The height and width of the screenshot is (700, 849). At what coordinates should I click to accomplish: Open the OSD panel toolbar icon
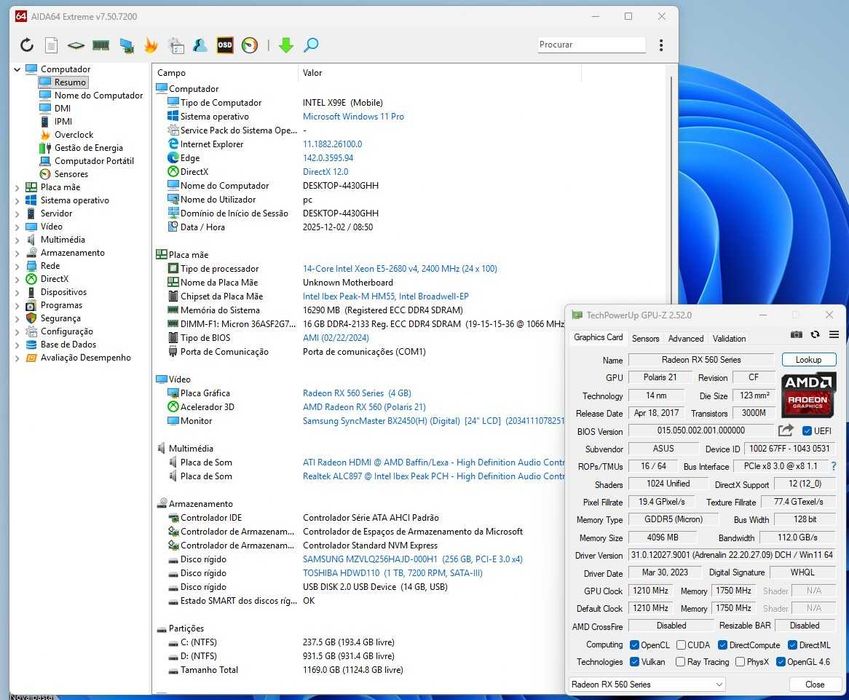tap(225, 45)
